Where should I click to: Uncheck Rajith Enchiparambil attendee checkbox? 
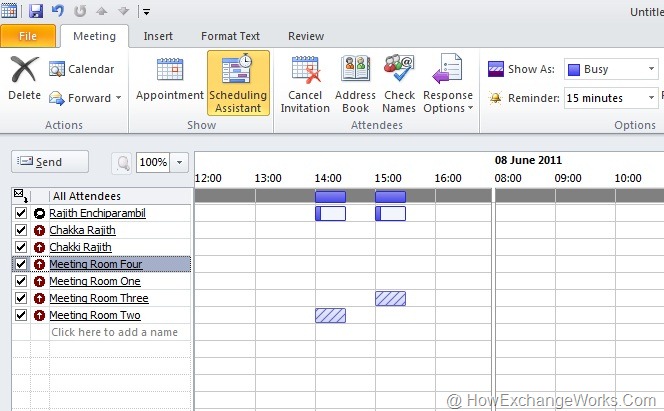(21, 213)
